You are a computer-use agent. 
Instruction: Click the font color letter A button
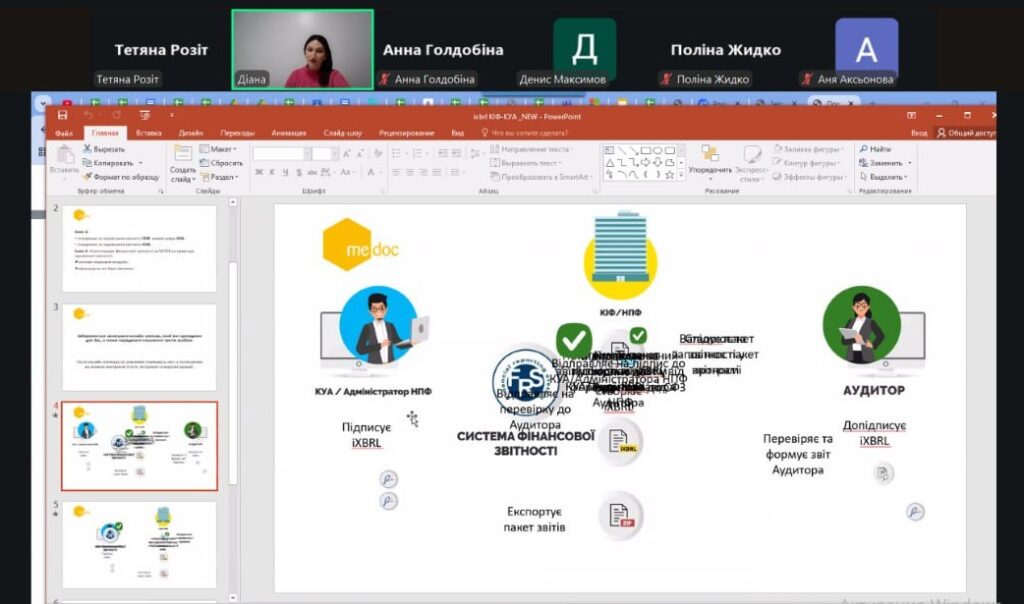tap(370, 173)
